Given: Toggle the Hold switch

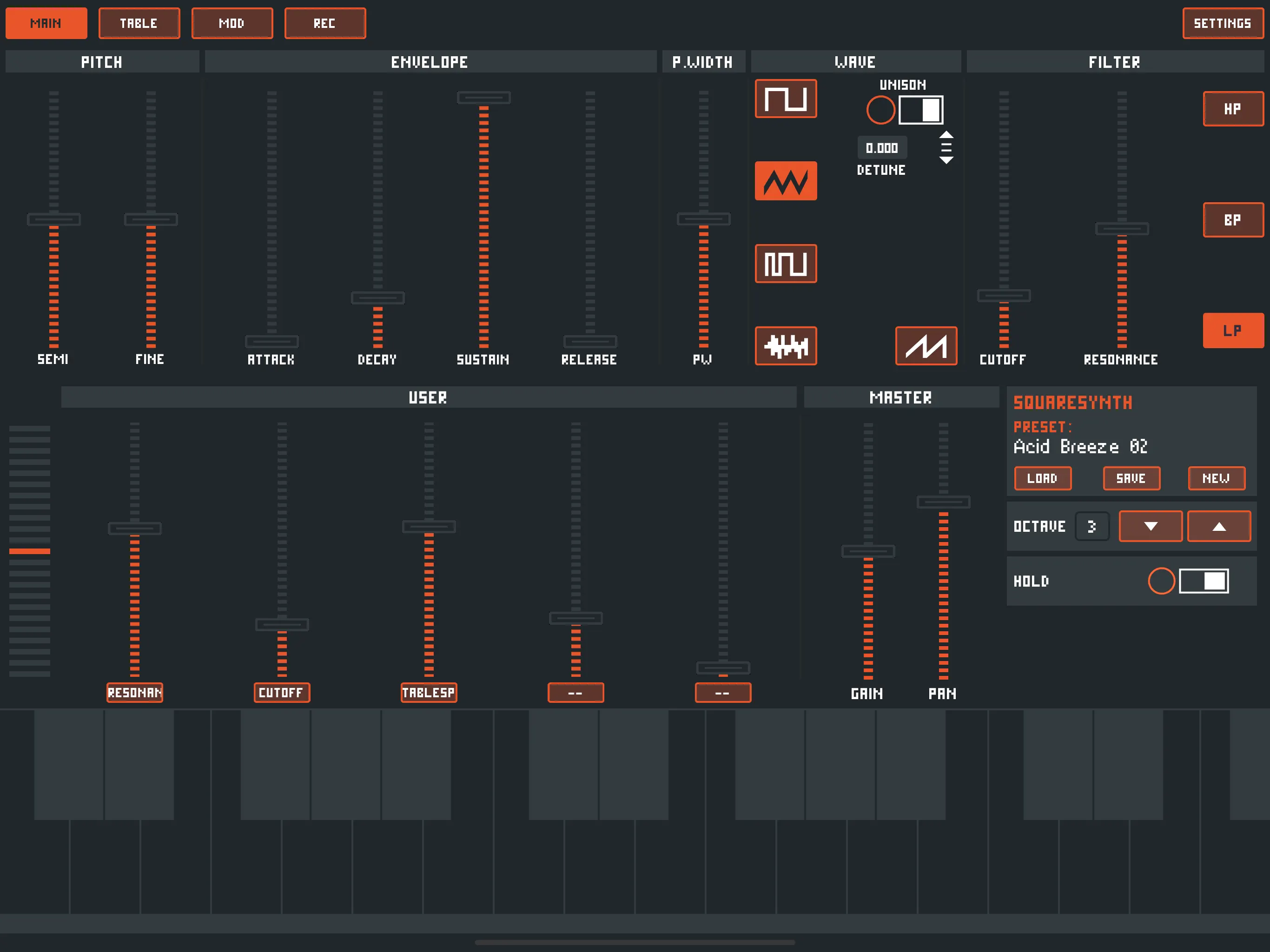Looking at the screenshot, I should pyautogui.click(x=1204, y=581).
